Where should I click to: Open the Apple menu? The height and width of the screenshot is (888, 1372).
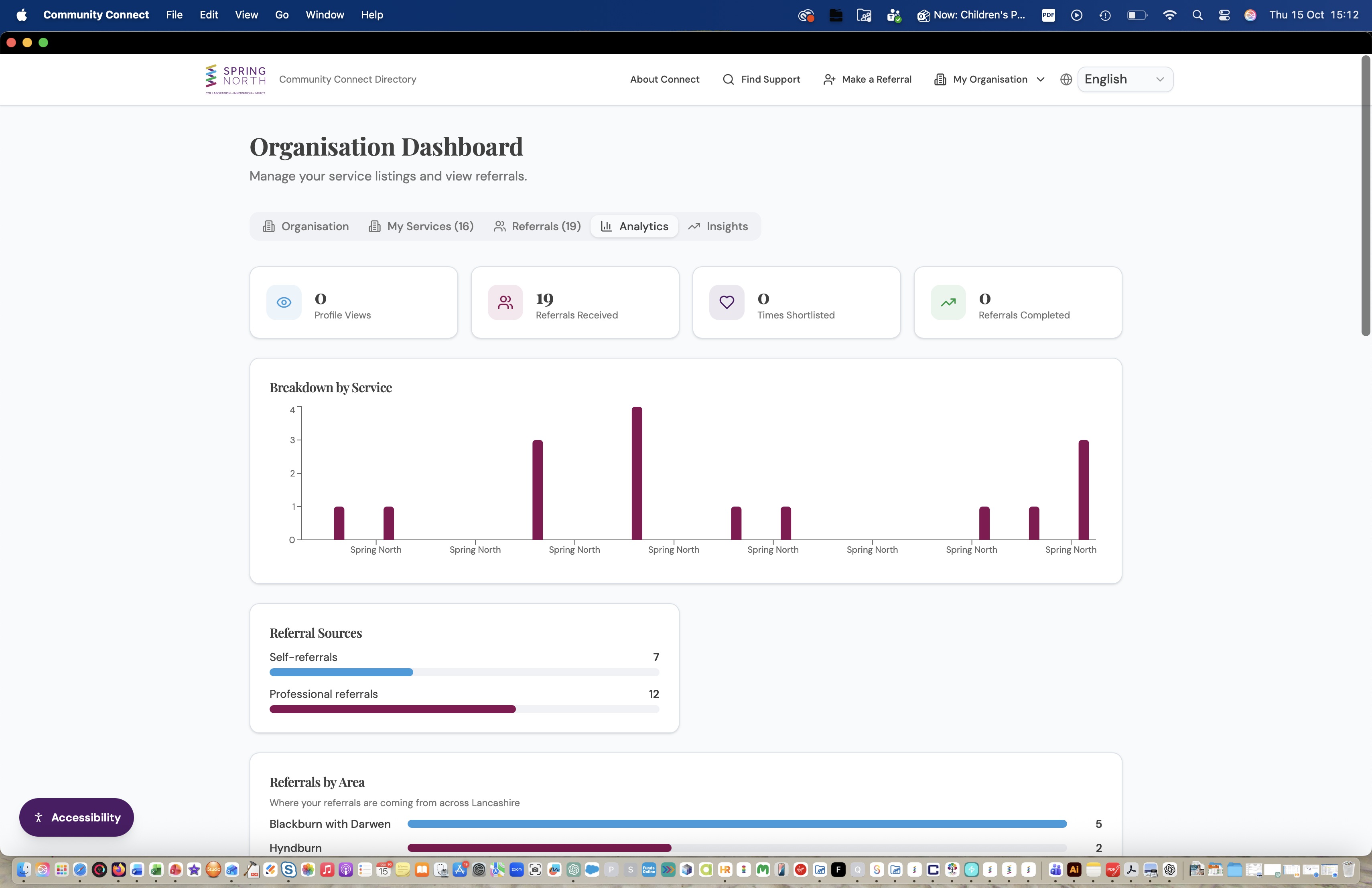21,15
